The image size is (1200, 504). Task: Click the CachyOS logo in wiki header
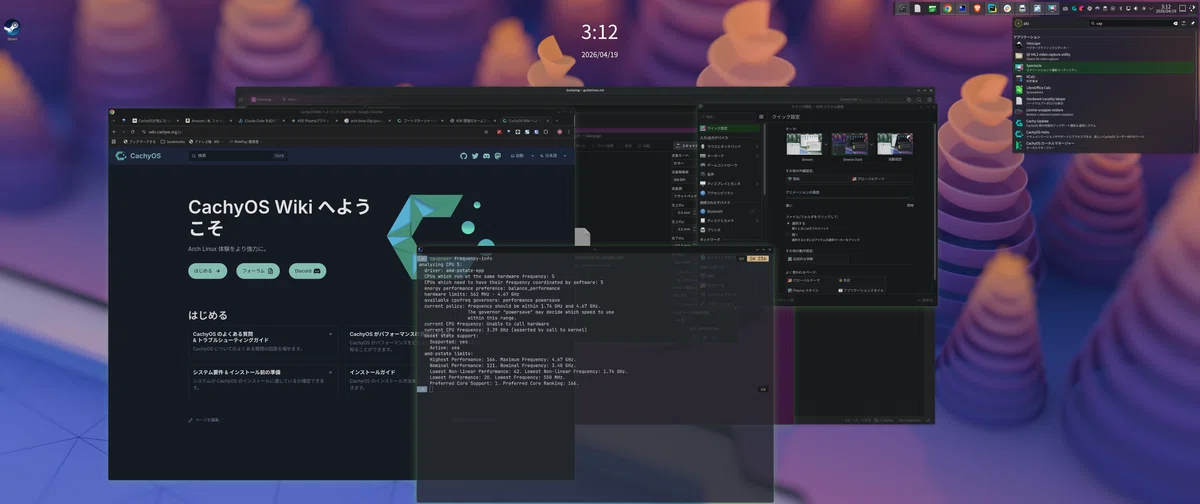[138, 156]
